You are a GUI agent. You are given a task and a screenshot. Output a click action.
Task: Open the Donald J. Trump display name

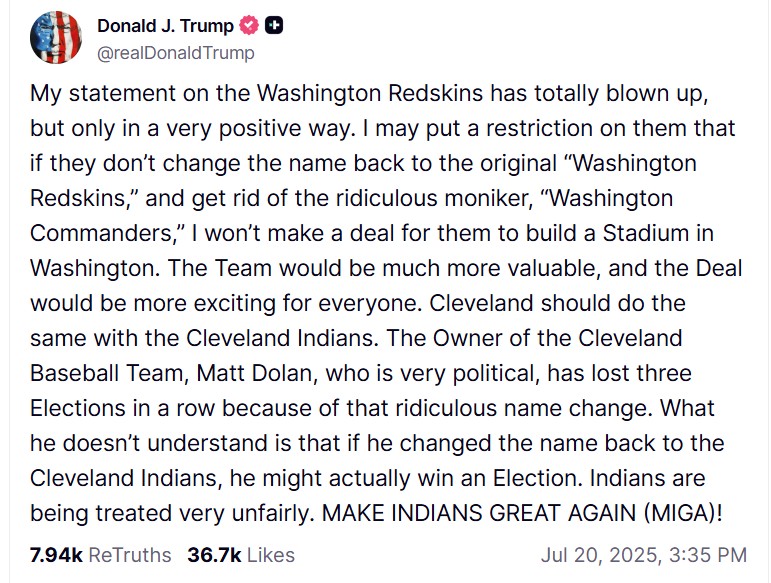click(x=165, y=26)
